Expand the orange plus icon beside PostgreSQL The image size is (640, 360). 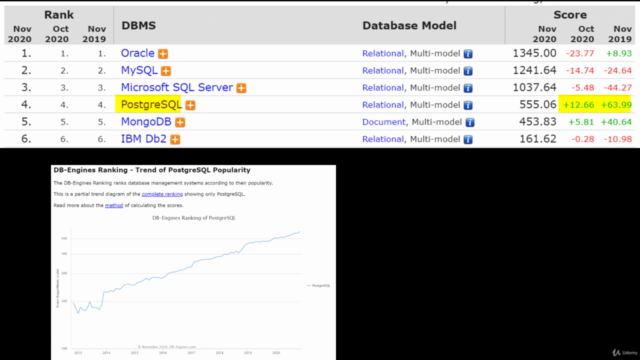pos(190,105)
